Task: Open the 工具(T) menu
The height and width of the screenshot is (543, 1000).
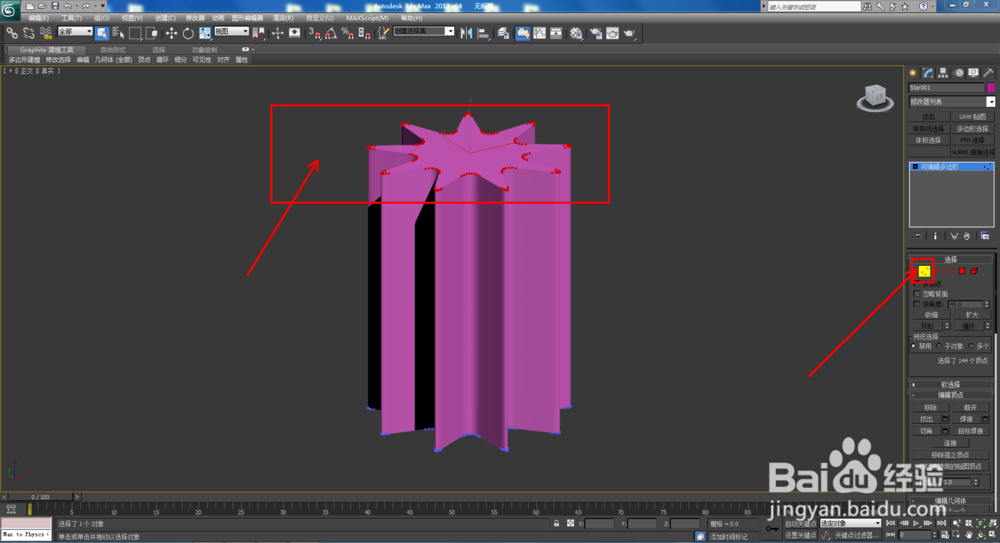Action: (71, 18)
